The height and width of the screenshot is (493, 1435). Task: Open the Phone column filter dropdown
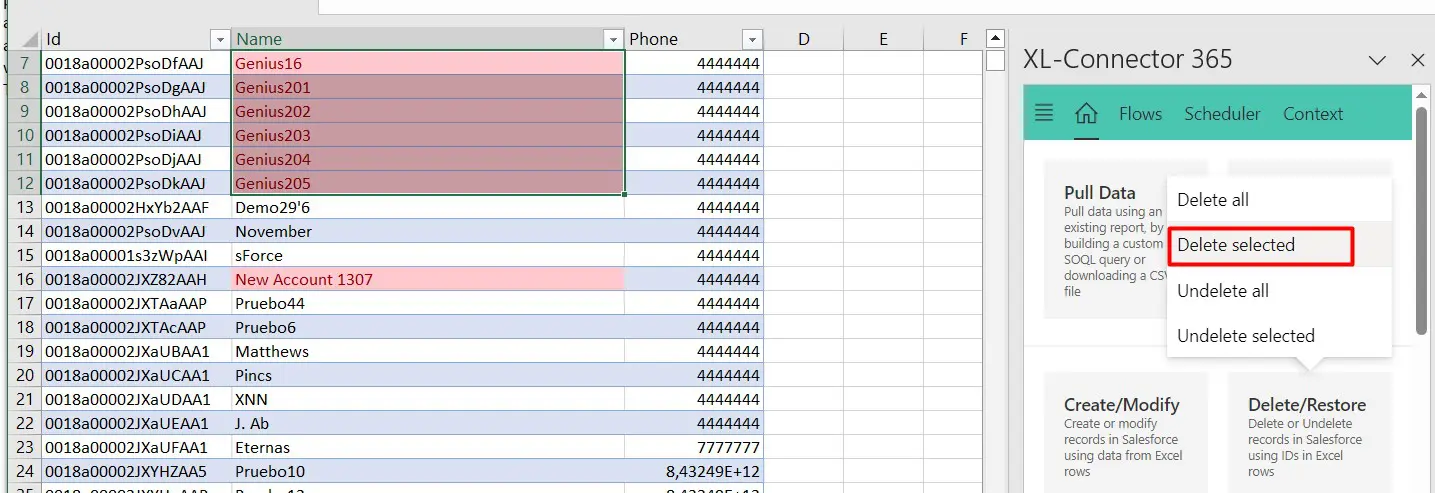tap(752, 40)
